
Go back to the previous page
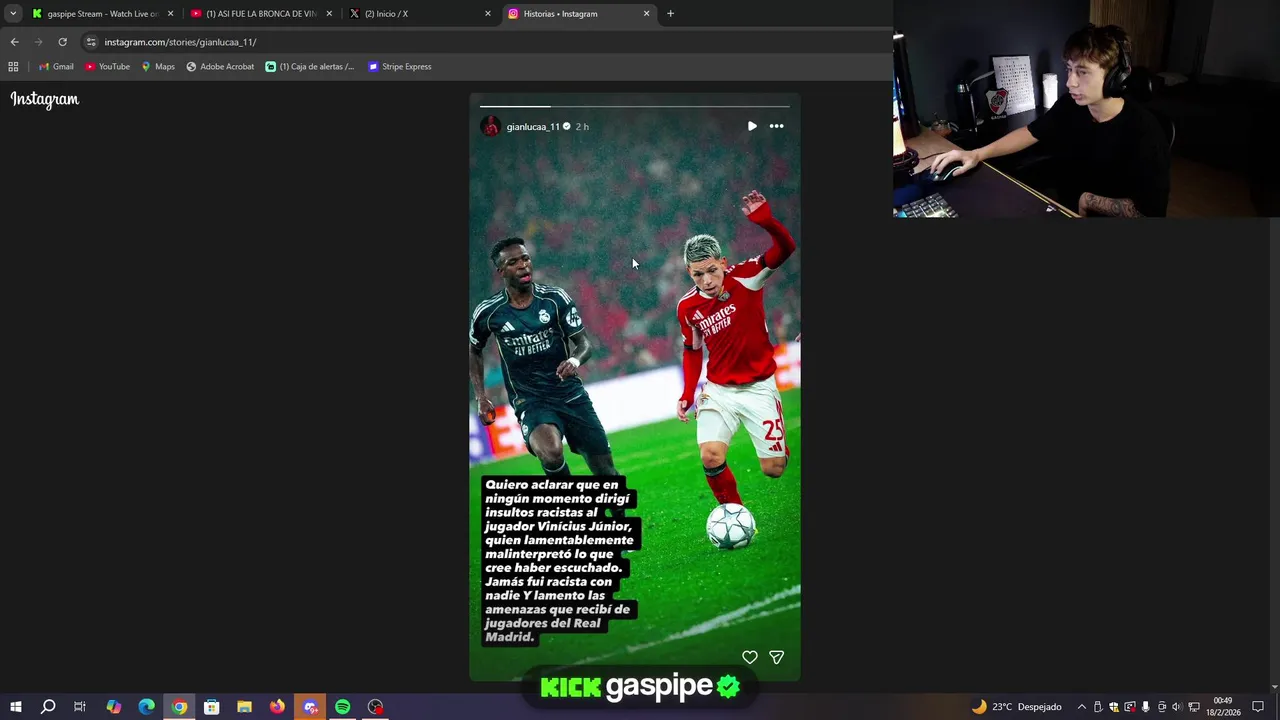14,42
